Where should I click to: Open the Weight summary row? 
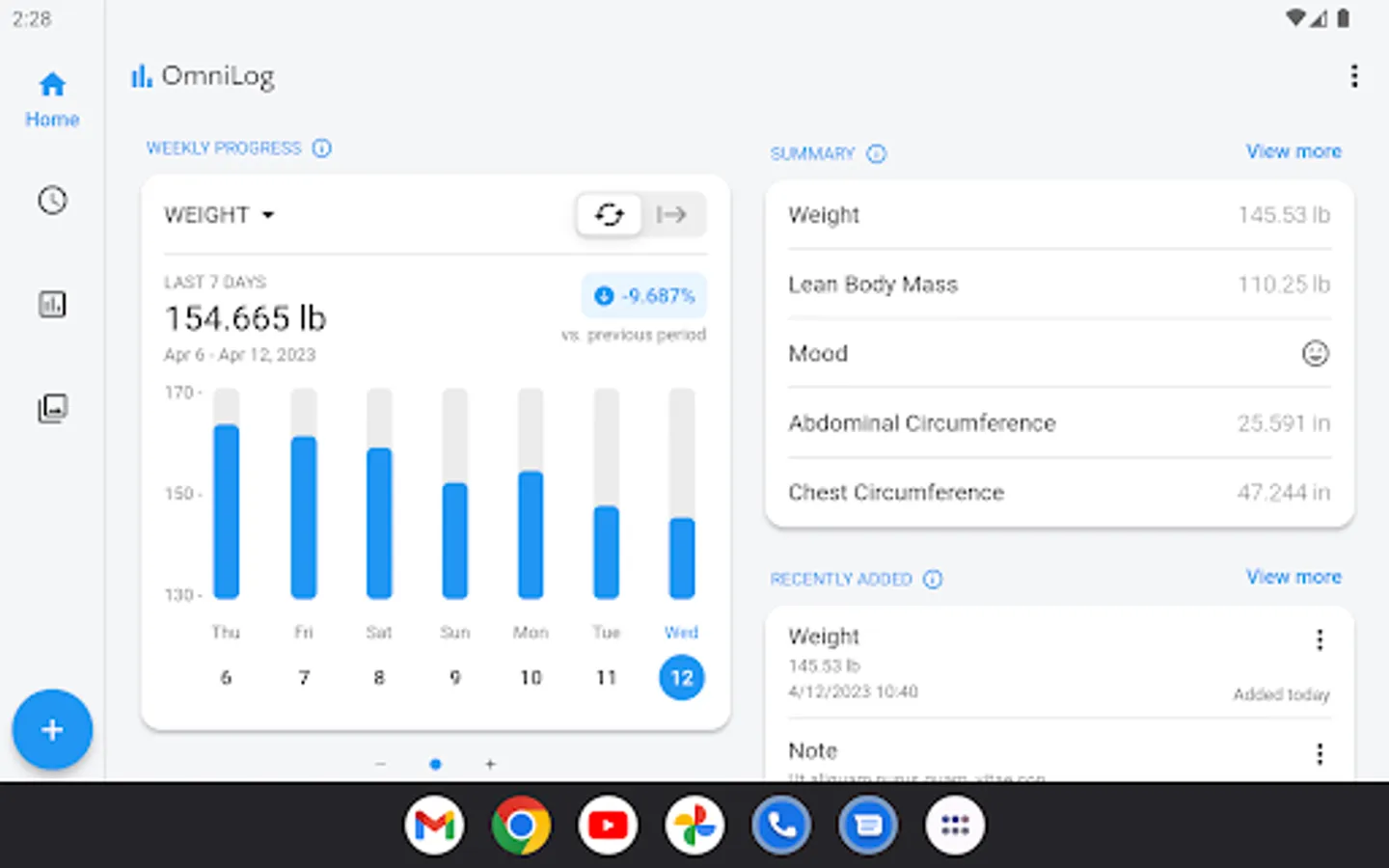point(1059,215)
